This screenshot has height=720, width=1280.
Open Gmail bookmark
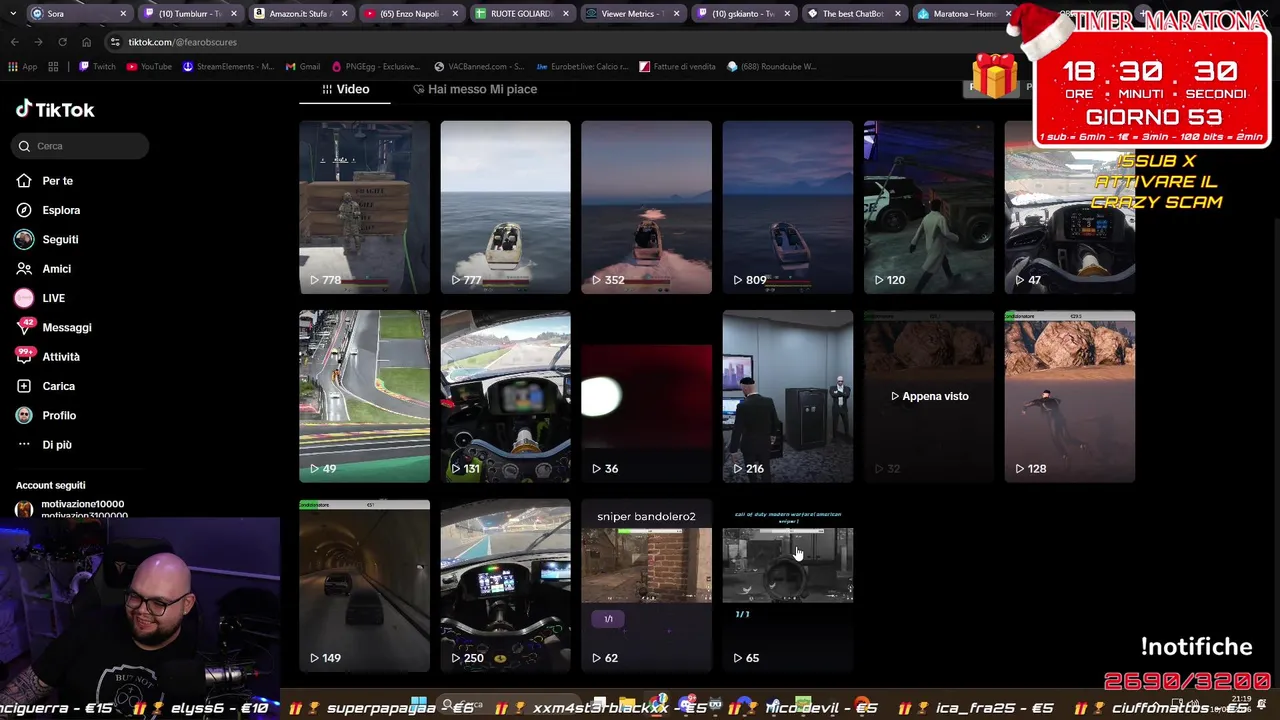pos(303,67)
